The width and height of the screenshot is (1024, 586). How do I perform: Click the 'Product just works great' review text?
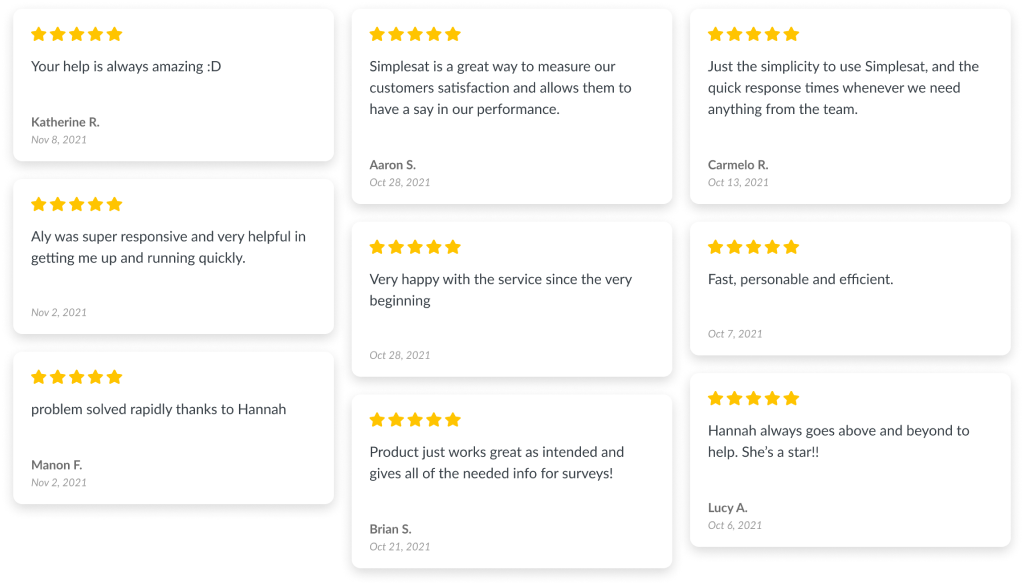point(496,463)
